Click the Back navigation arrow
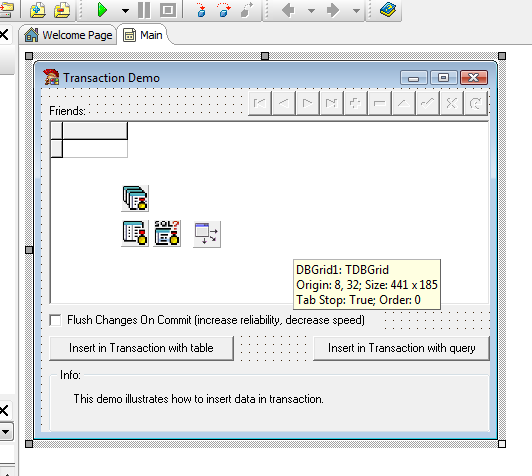Viewport: 532px width, 476px height. [288, 10]
